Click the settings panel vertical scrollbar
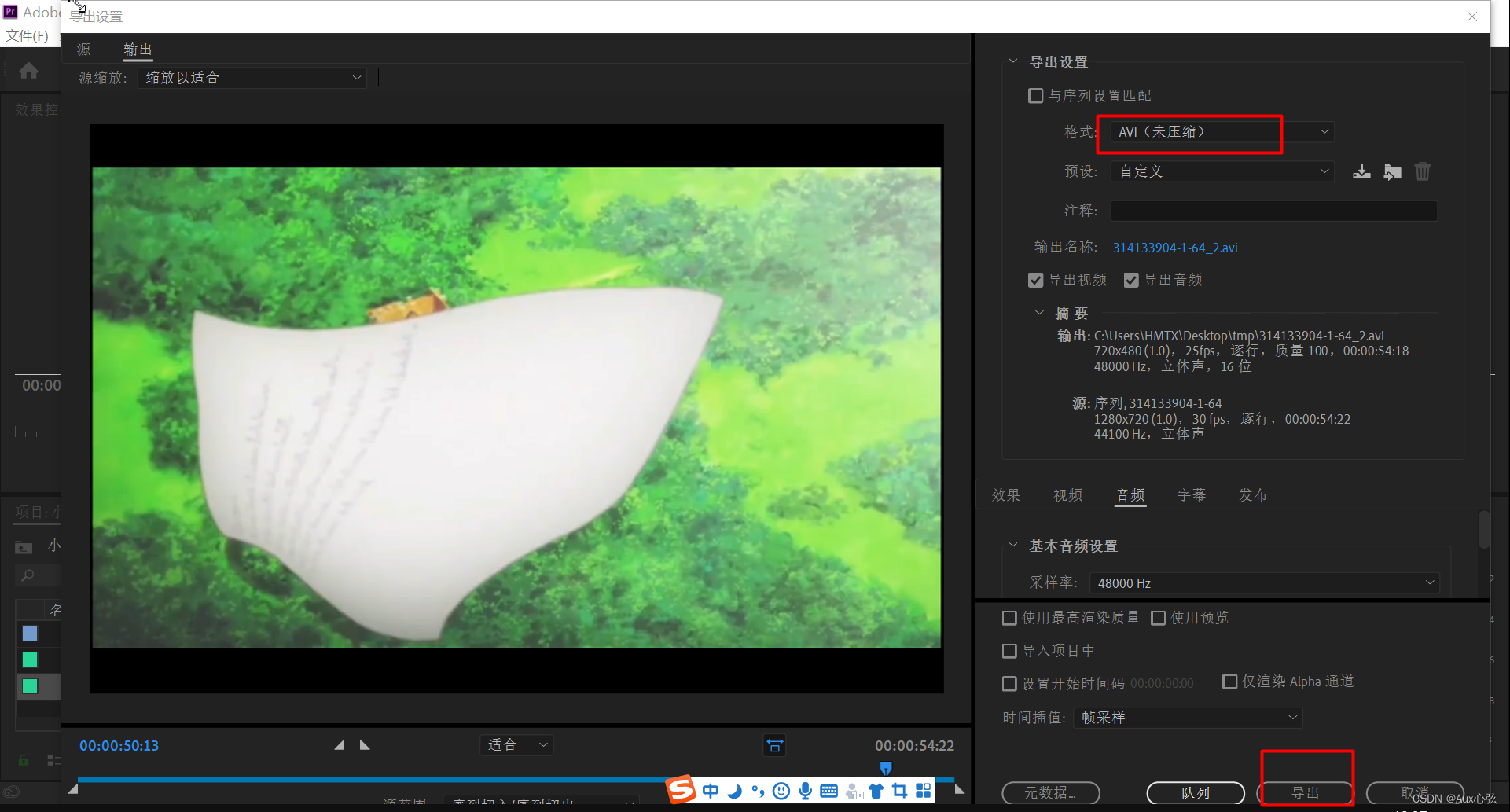The height and width of the screenshot is (812, 1510). coord(1484,529)
